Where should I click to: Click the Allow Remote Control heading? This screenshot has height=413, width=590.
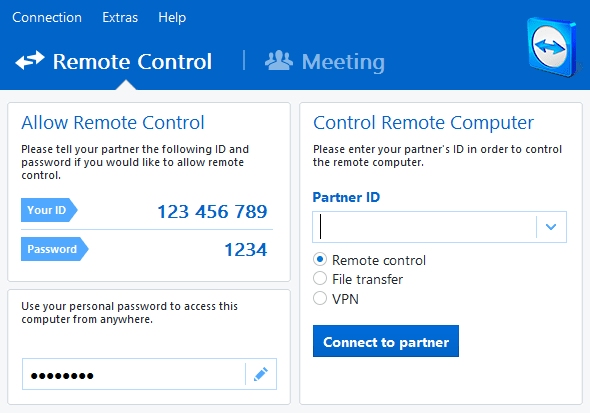(113, 123)
